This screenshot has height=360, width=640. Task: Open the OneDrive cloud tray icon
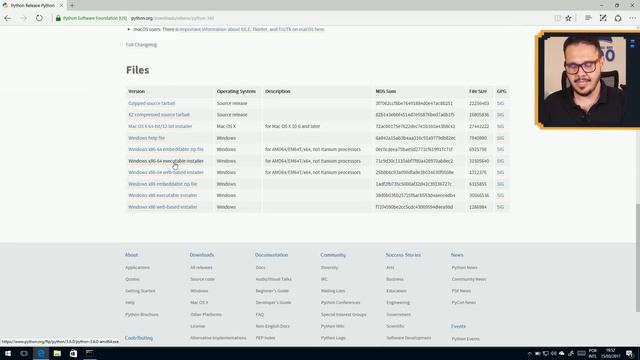[x=562, y=353]
